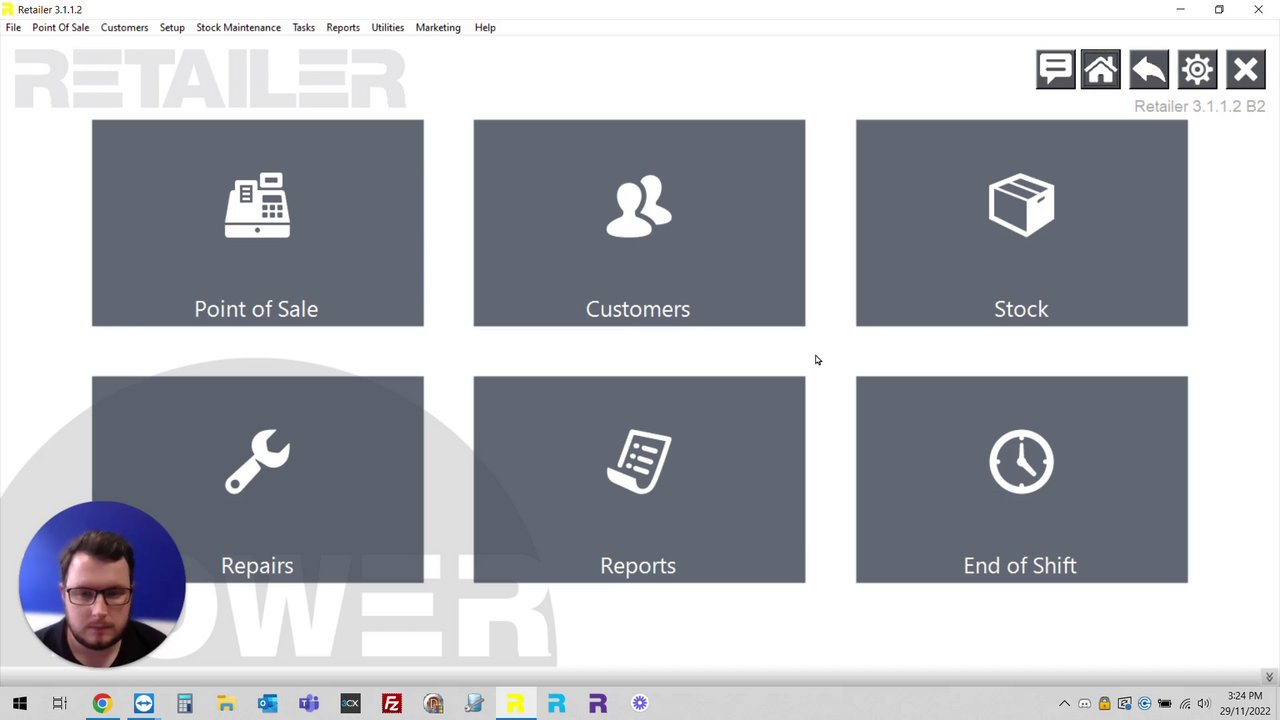The height and width of the screenshot is (720, 1280).
Task: Open 3CX from the taskbar
Action: pos(350,703)
